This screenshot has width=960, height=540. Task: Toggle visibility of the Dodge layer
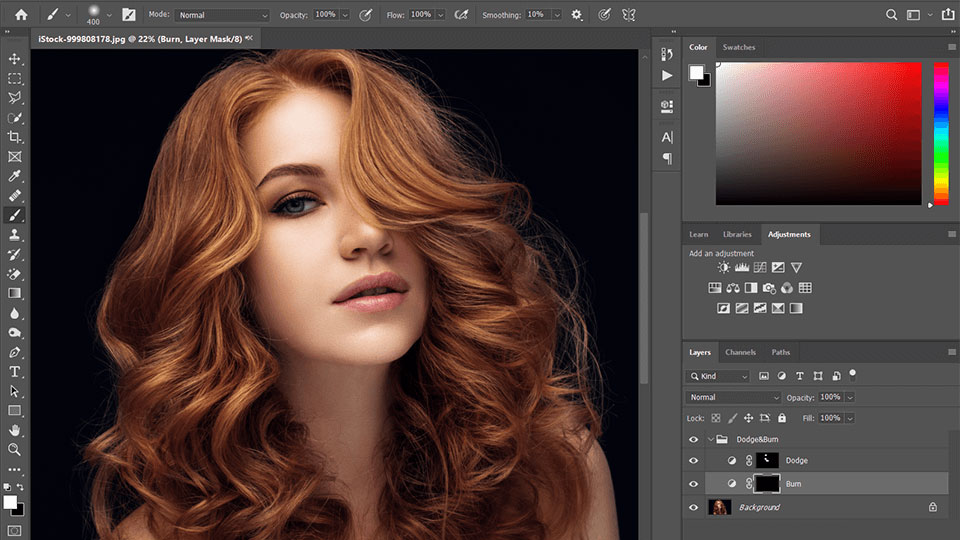click(694, 461)
